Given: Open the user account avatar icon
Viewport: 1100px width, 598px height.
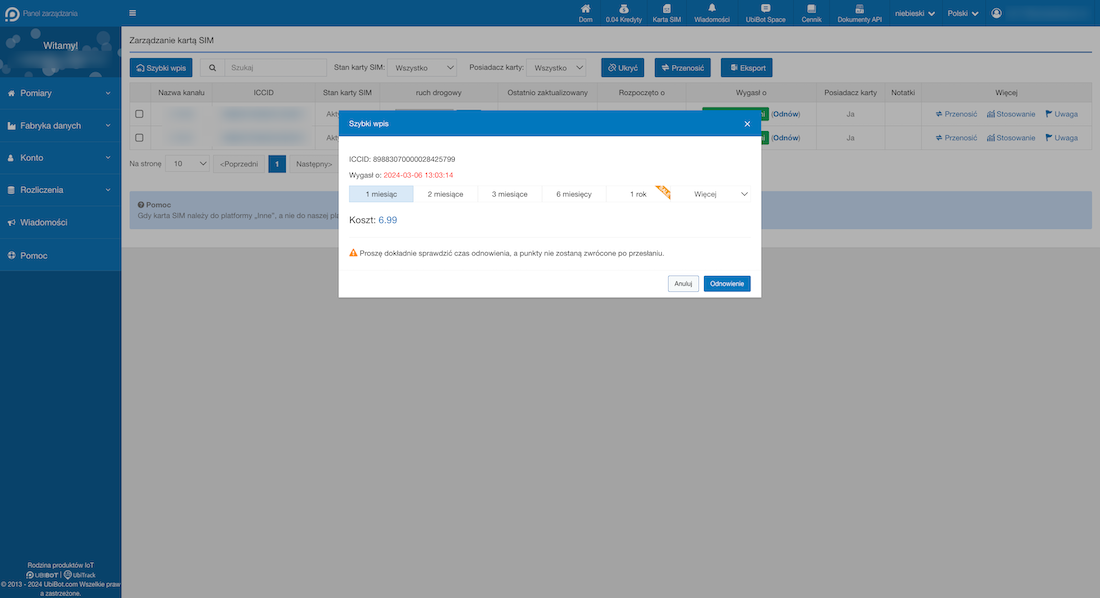Looking at the screenshot, I should (996, 13).
